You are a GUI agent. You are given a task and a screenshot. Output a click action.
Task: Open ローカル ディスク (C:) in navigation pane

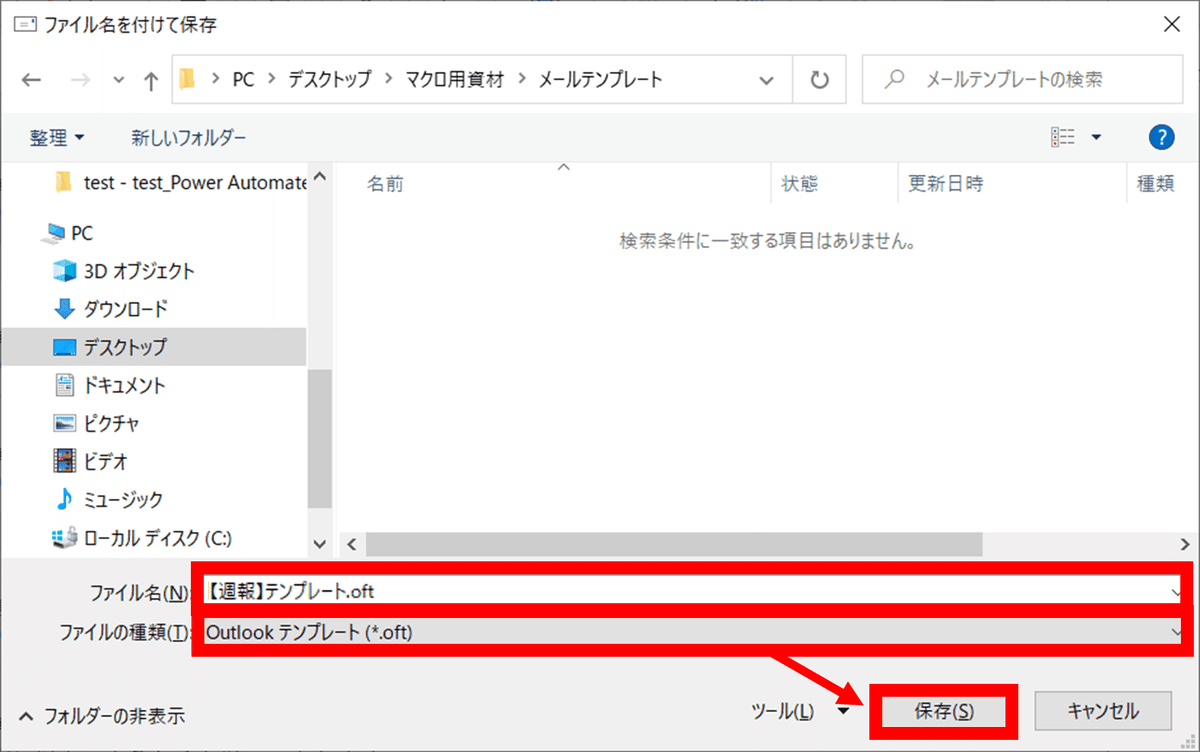(x=158, y=537)
